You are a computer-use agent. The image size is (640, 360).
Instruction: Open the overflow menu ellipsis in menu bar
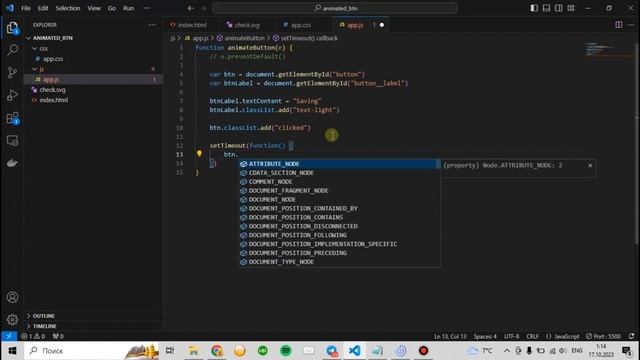tap(147, 8)
